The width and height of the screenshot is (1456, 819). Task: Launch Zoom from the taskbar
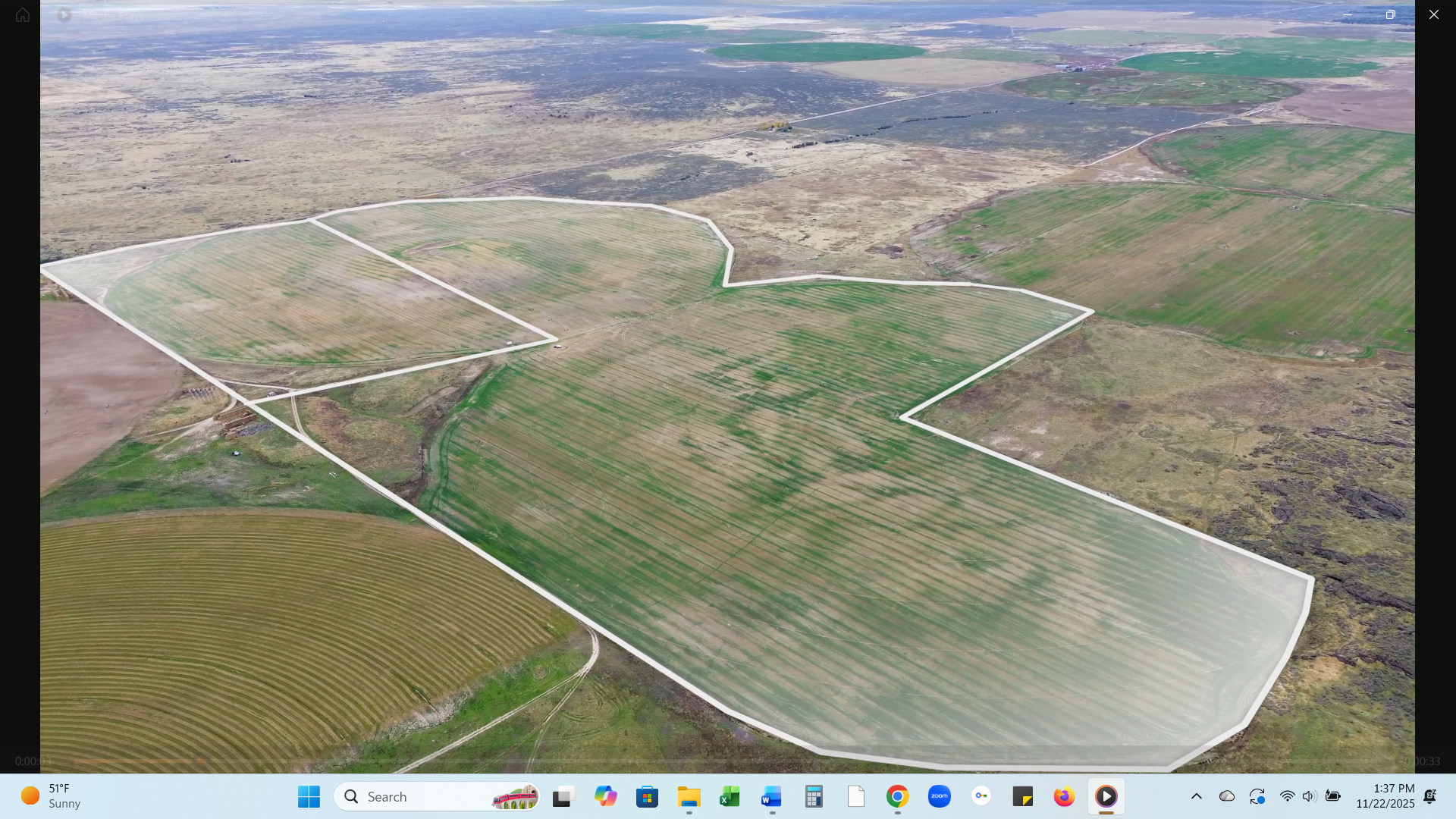(939, 796)
